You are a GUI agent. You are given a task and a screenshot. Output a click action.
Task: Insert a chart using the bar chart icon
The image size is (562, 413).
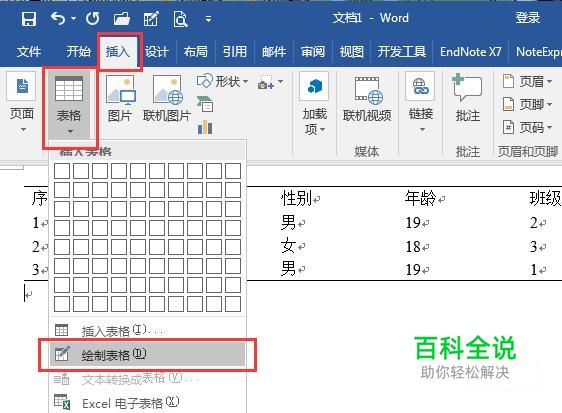[205, 127]
